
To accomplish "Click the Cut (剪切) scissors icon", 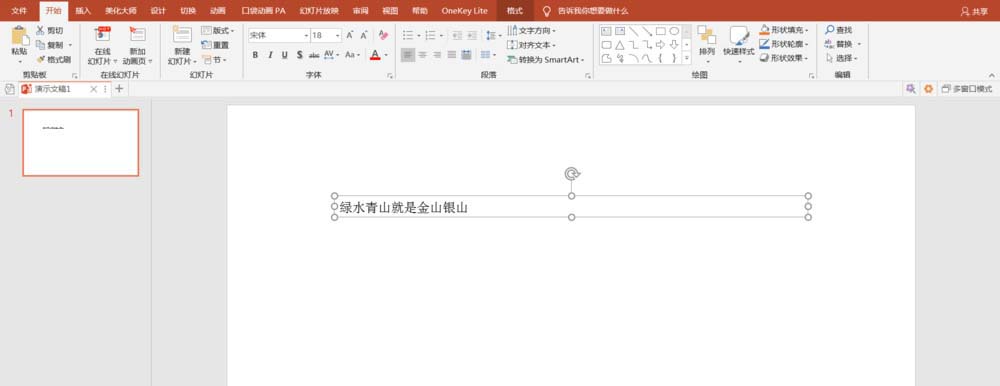I will [x=40, y=30].
